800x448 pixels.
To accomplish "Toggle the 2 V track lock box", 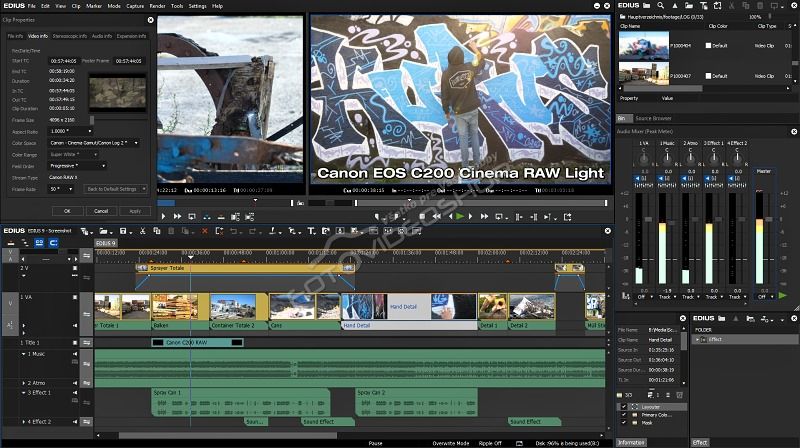I will tap(75, 268).
